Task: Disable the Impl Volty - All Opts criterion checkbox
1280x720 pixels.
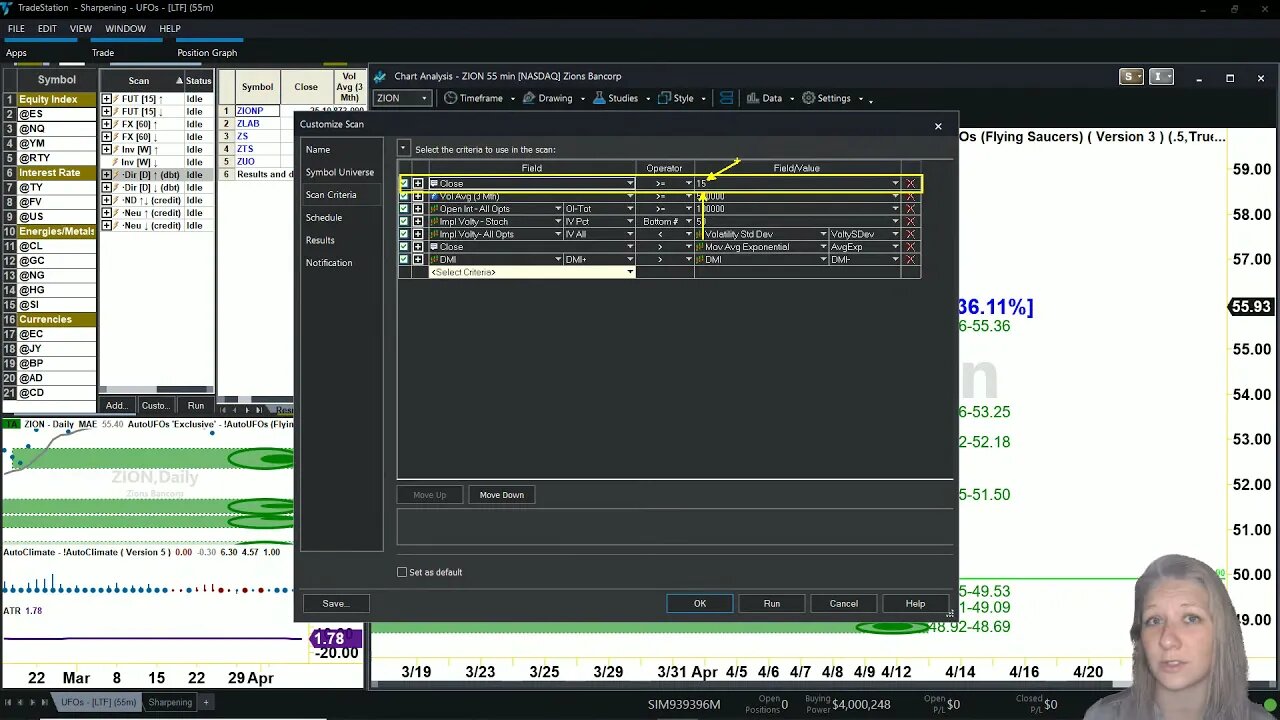Action: [404, 234]
